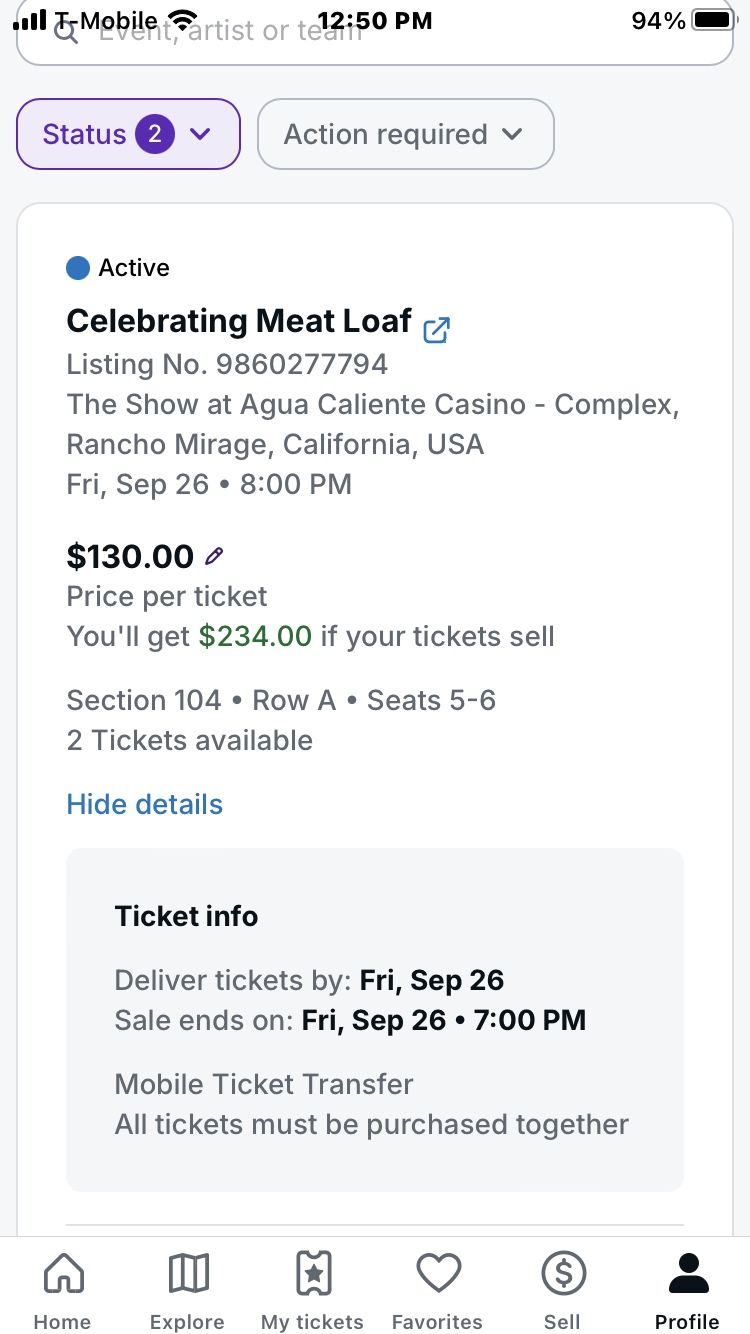
Task: Edit the $130.00 price with pencil icon
Action: (214, 556)
